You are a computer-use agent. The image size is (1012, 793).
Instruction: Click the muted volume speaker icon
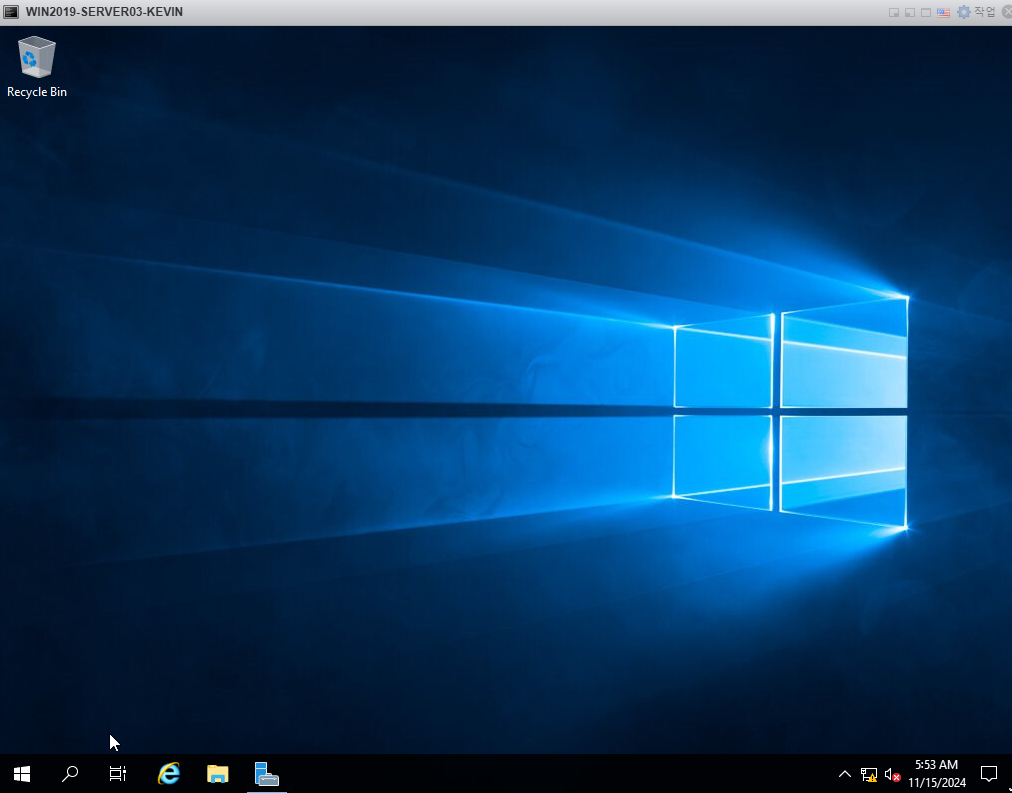[x=893, y=774]
